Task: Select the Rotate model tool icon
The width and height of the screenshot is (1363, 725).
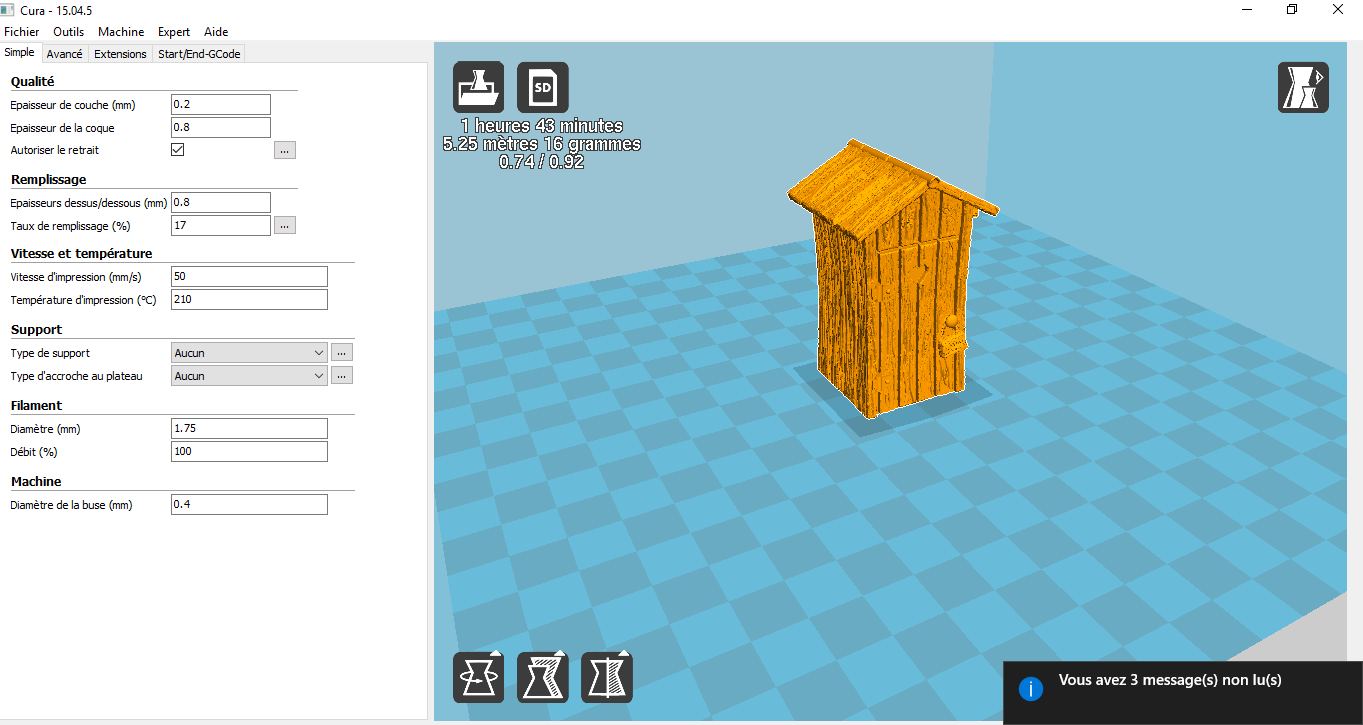Action: [x=479, y=677]
